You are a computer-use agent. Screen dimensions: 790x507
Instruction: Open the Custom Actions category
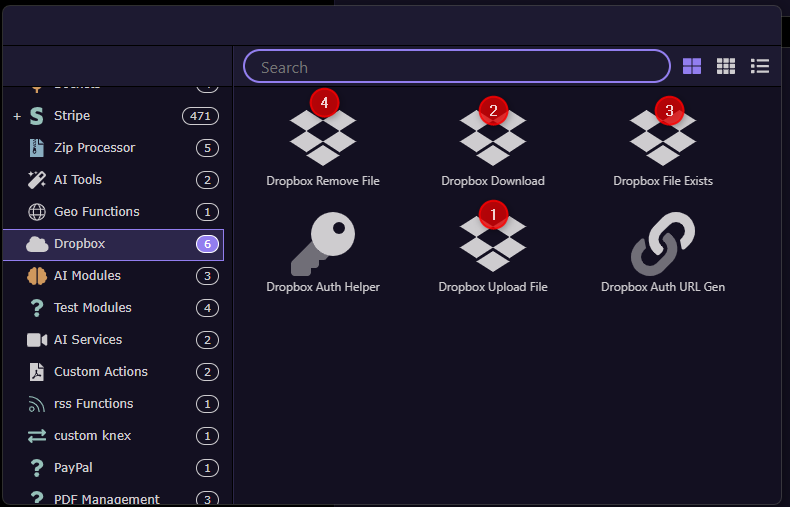[100, 372]
